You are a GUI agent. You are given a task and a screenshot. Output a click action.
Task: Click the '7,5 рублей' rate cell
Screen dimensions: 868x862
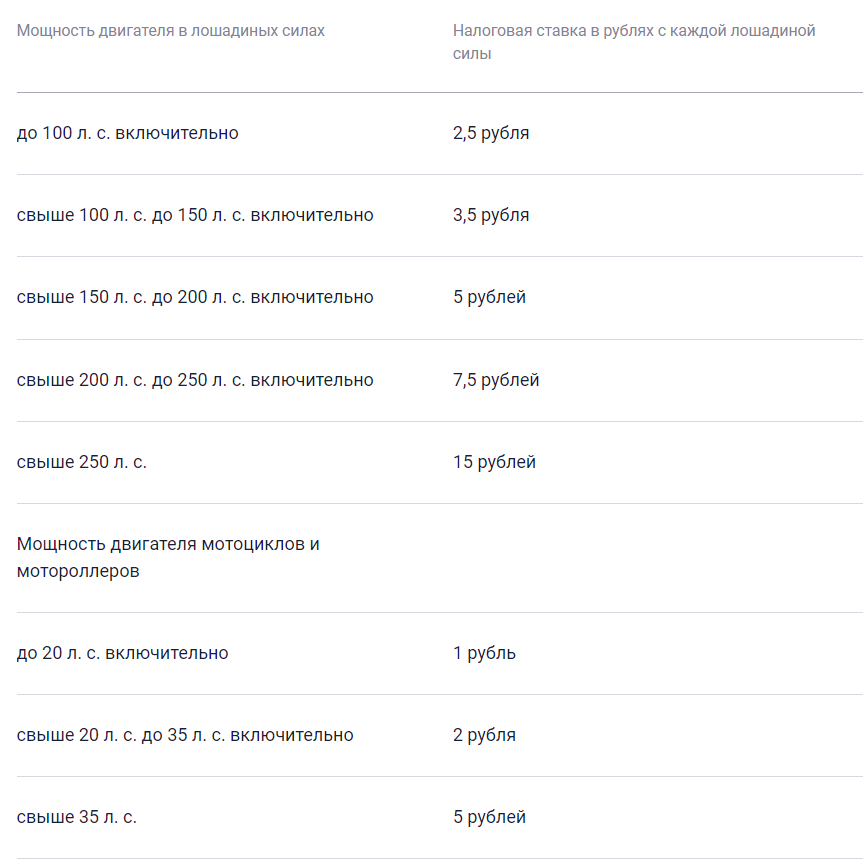point(496,380)
